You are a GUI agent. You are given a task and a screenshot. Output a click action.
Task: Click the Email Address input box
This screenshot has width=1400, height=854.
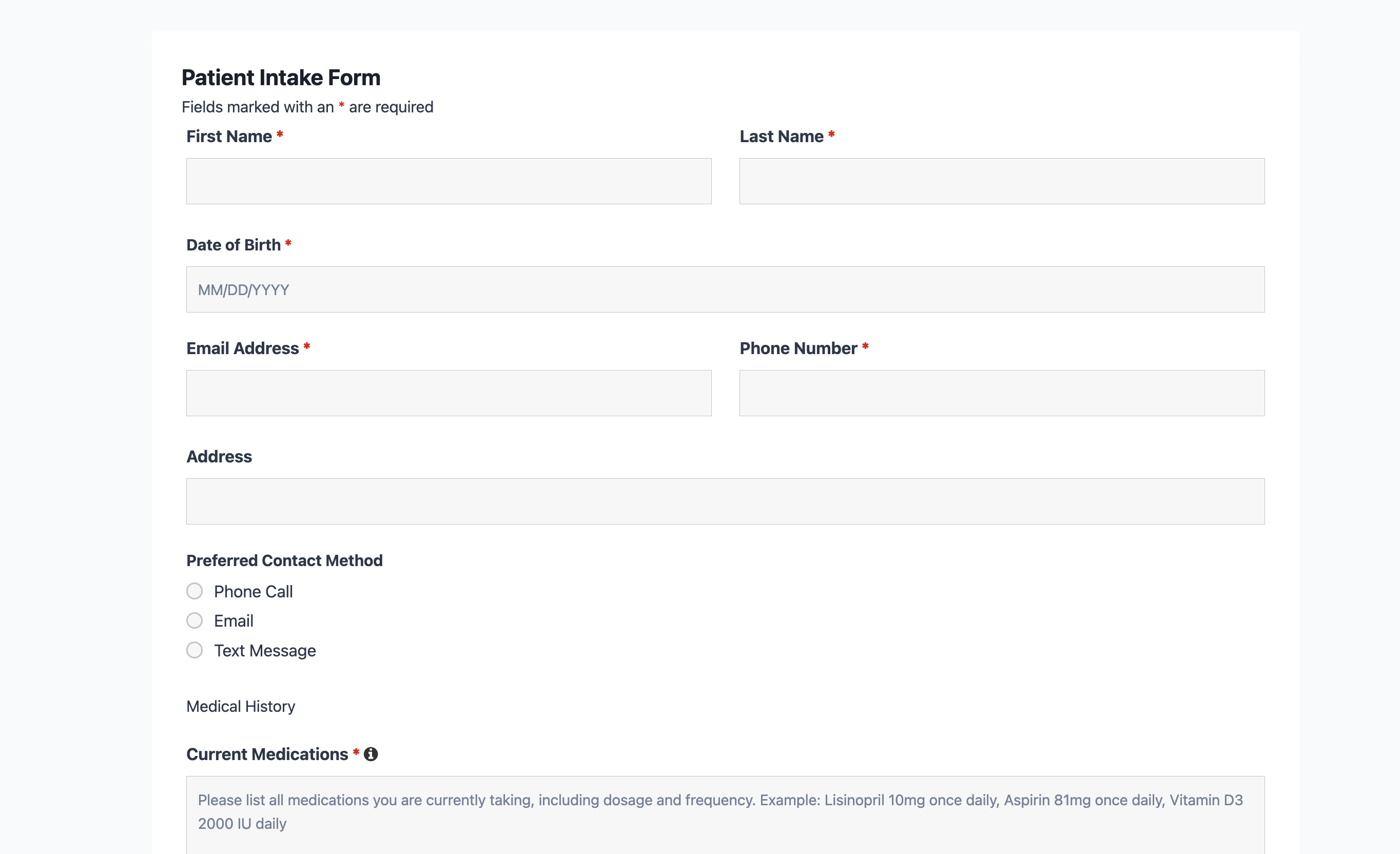[x=449, y=393]
